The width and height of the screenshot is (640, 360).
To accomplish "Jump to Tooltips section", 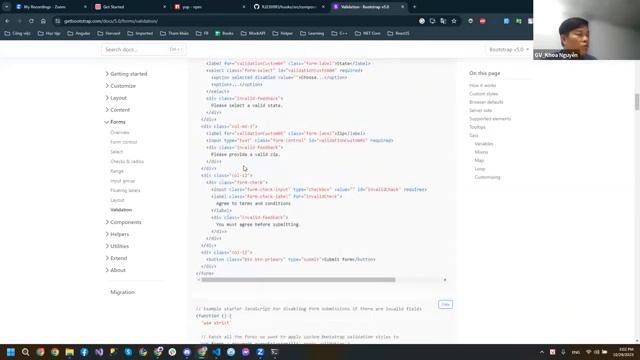I will pyautogui.click(x=477, y=127).
